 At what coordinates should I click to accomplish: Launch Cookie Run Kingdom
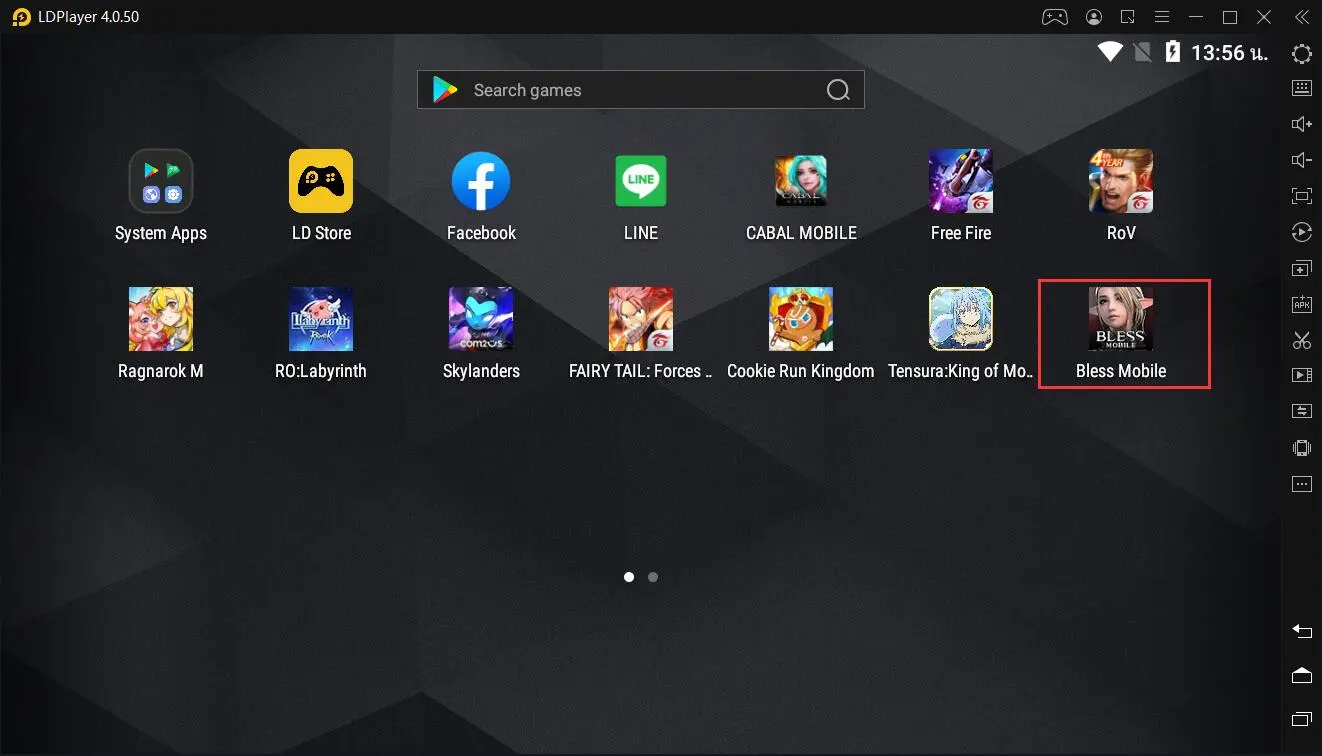[x=801, y=319]
